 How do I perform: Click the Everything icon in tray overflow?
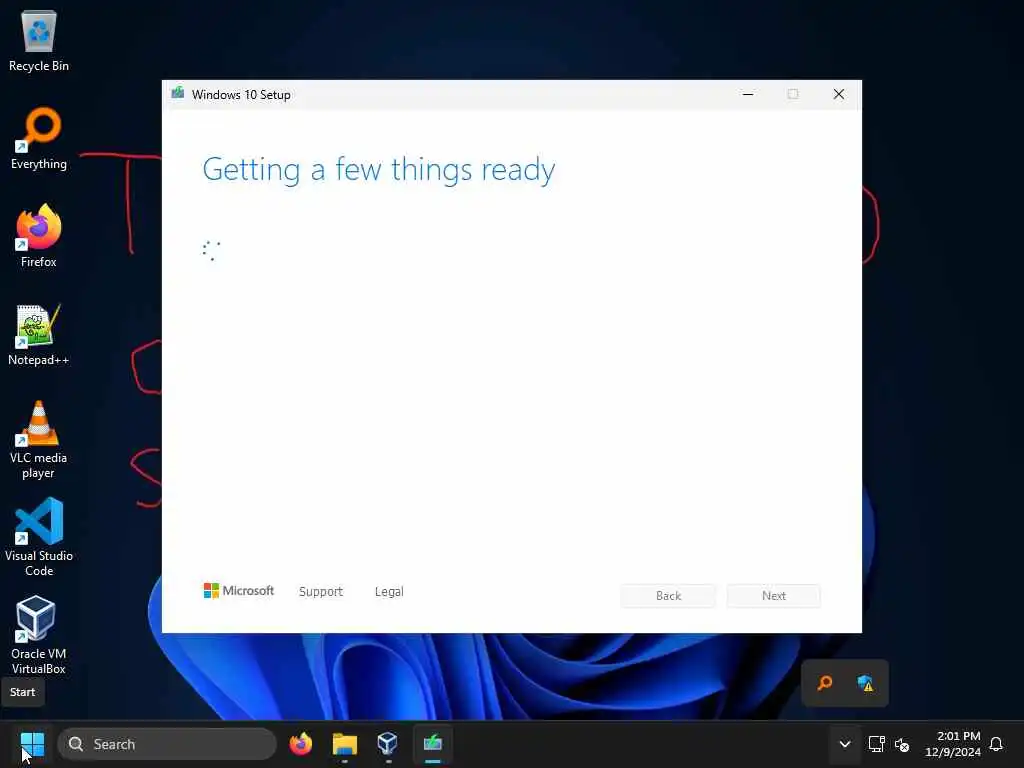(x=825, y=683)
